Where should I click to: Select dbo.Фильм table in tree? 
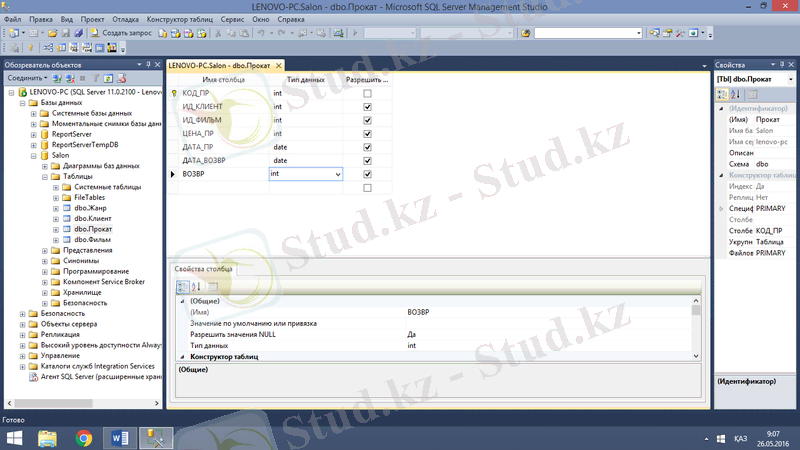[x=92, y=240]
